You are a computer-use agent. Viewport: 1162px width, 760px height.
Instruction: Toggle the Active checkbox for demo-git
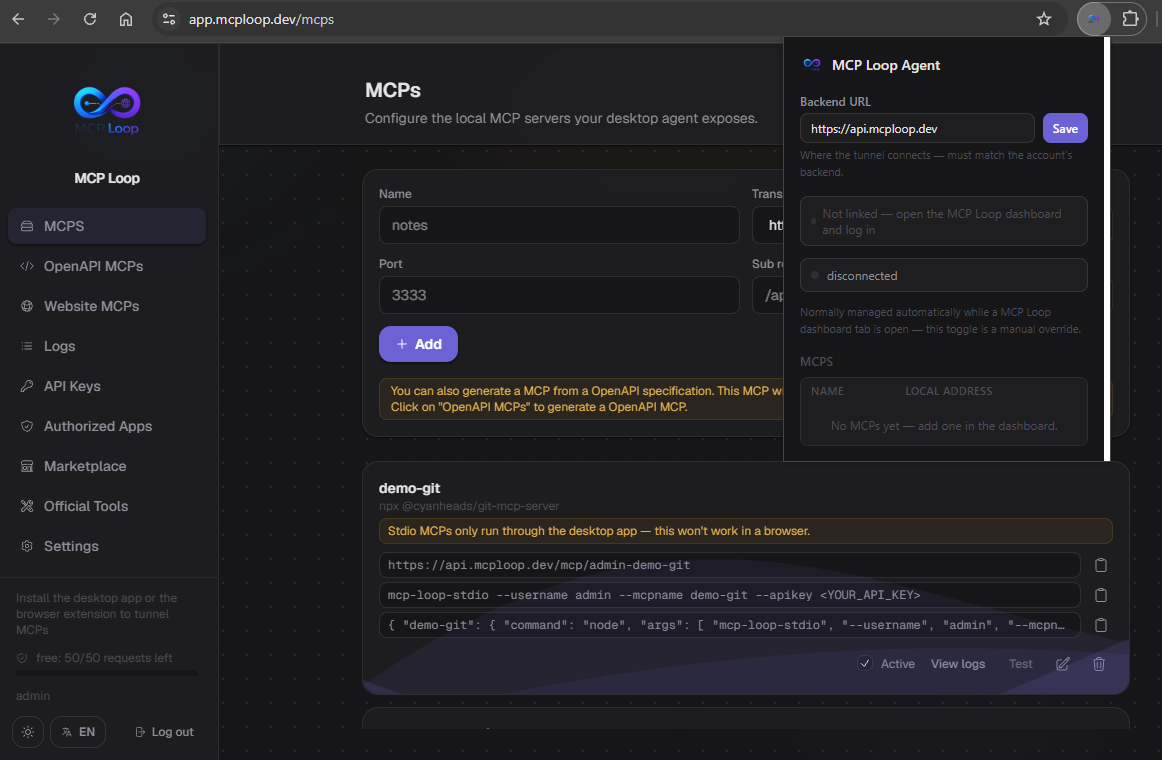pyautogui.click(x=865, y=663)
